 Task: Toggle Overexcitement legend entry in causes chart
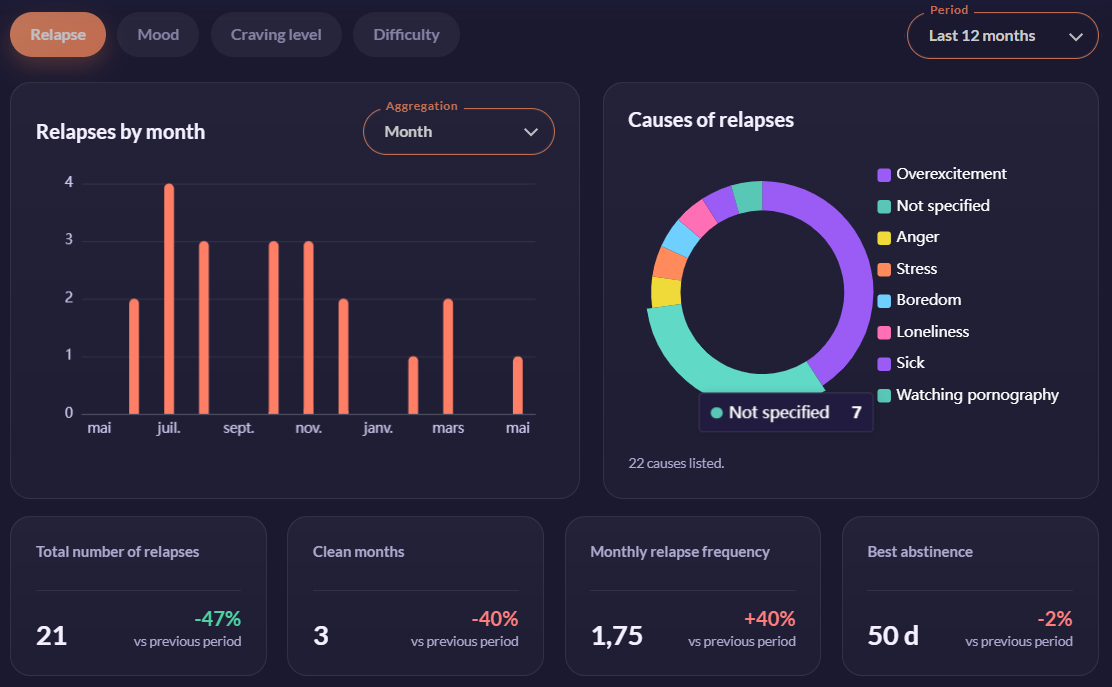943,174
